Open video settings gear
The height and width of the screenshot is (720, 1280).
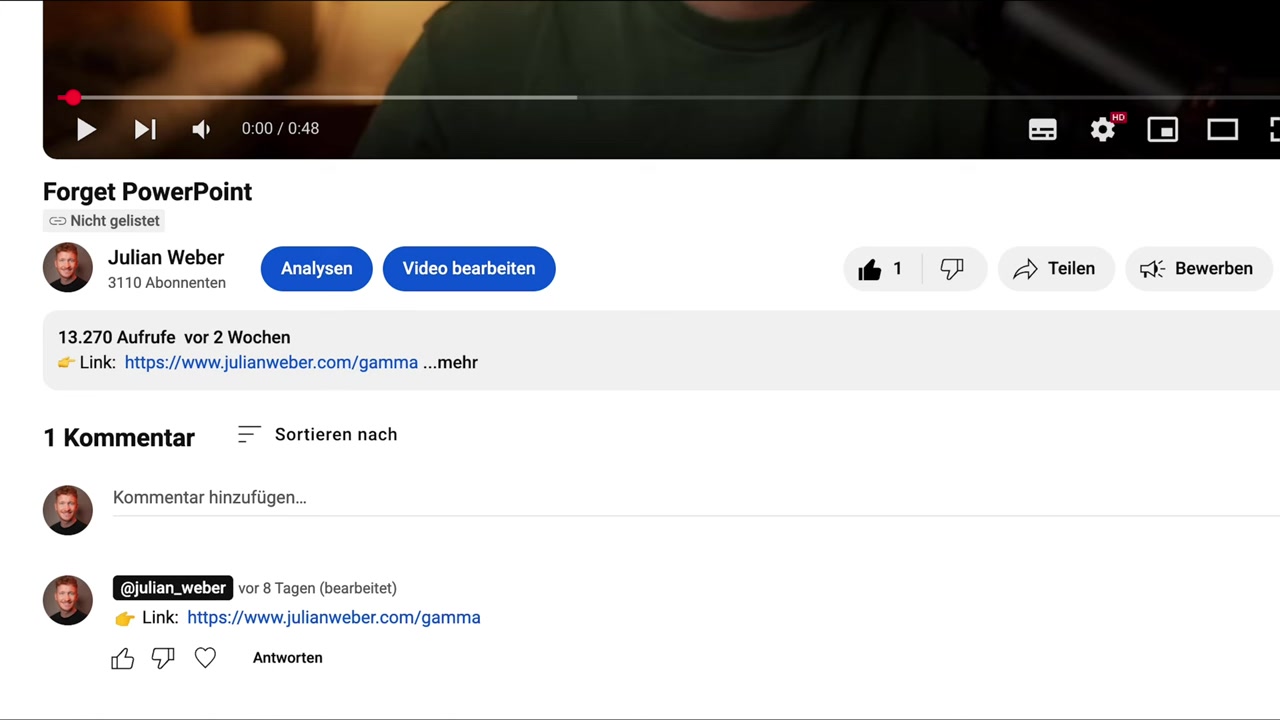[1103, 129]
